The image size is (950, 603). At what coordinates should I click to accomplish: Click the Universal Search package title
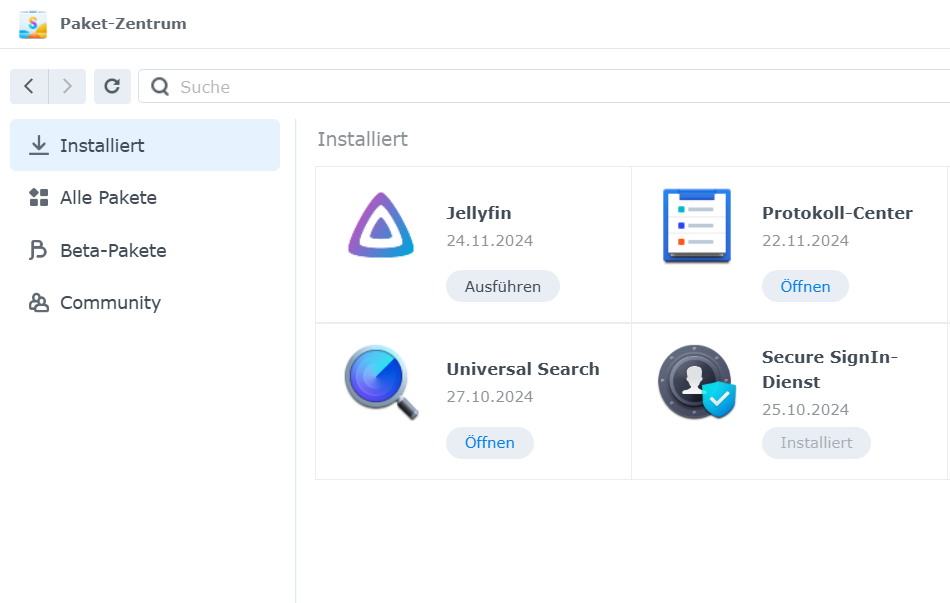(x=523, y=369)
